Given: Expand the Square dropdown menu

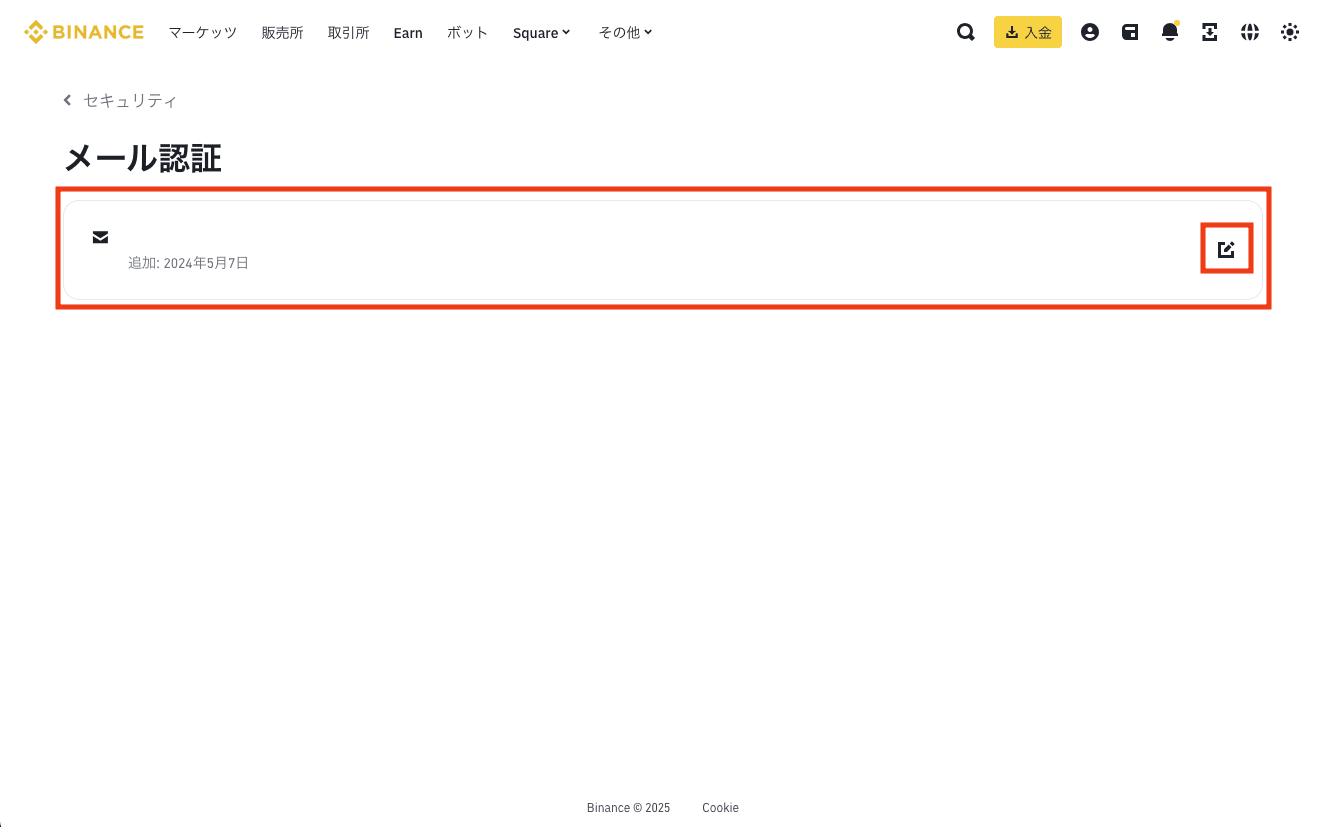Looking at the screenshot, I should (x=542, y=33).
